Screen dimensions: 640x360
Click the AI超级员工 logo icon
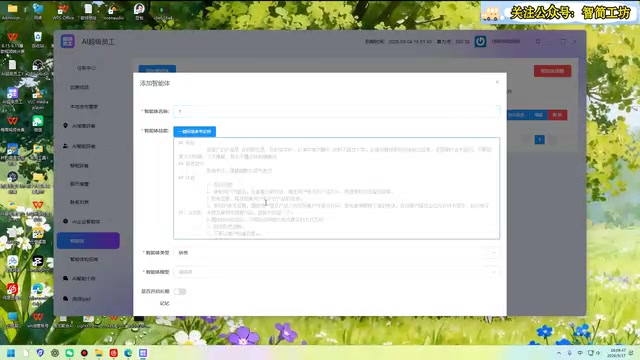click(x=68, y=41)
